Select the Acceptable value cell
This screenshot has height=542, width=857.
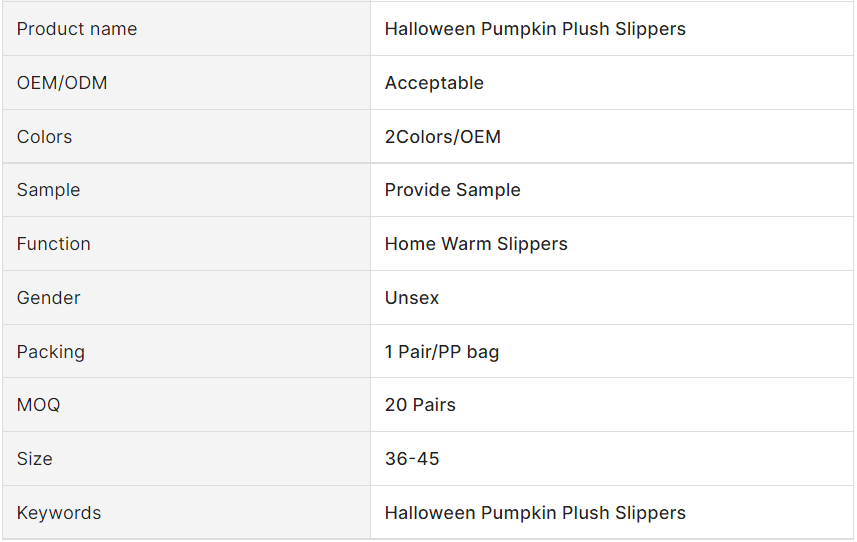pos(434,83)
